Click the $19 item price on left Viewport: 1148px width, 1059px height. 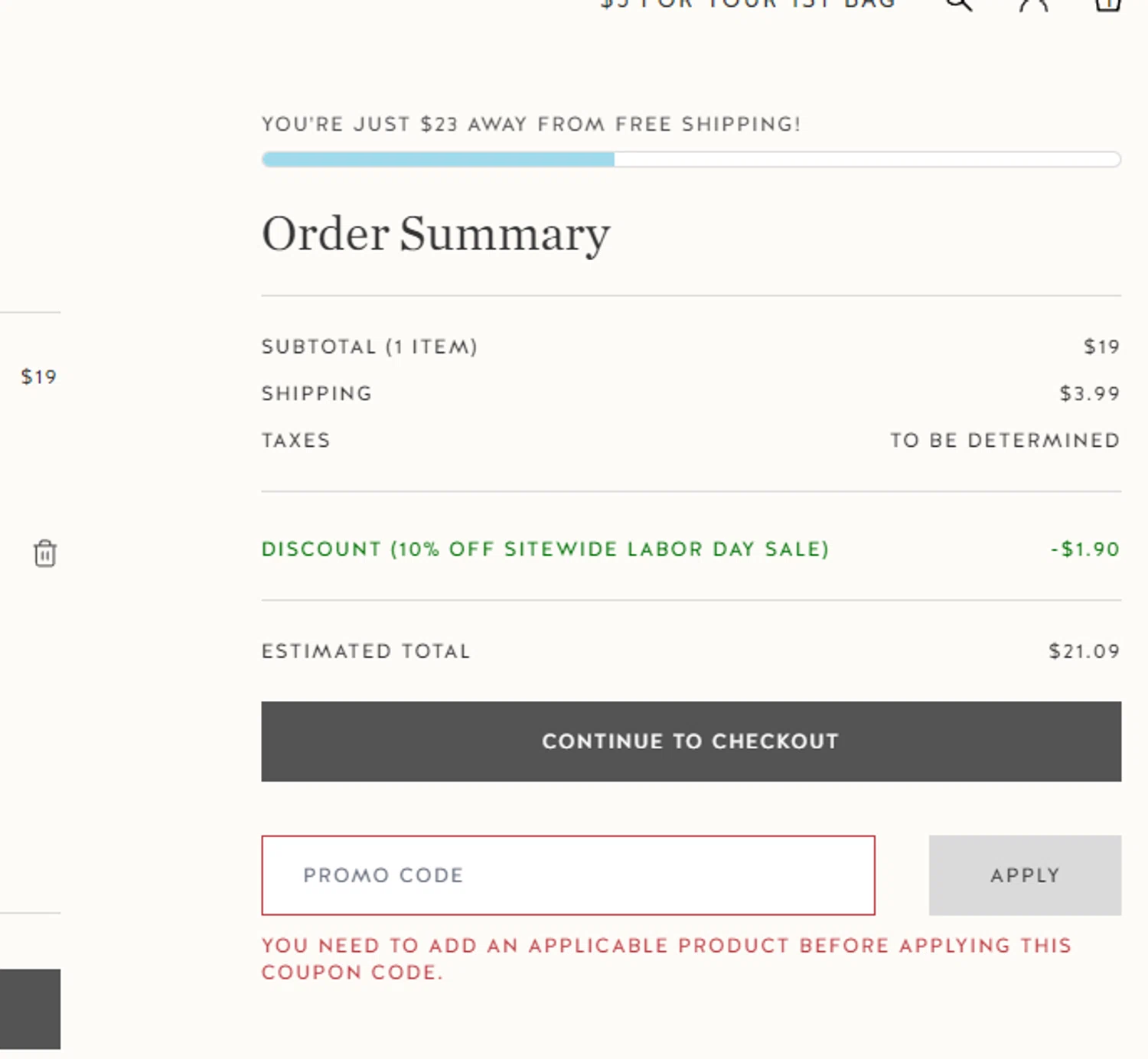(x=38, y=376)
